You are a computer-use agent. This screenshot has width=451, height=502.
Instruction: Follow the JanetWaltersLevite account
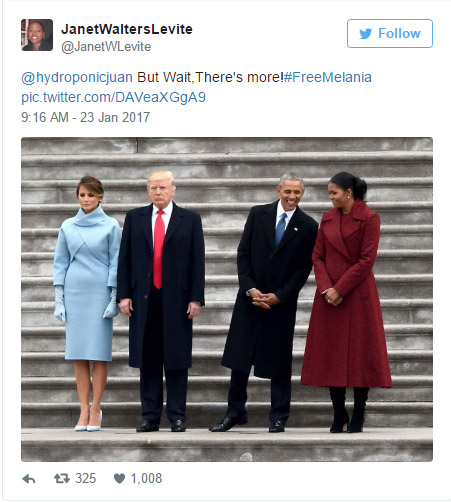coord(390,33)
